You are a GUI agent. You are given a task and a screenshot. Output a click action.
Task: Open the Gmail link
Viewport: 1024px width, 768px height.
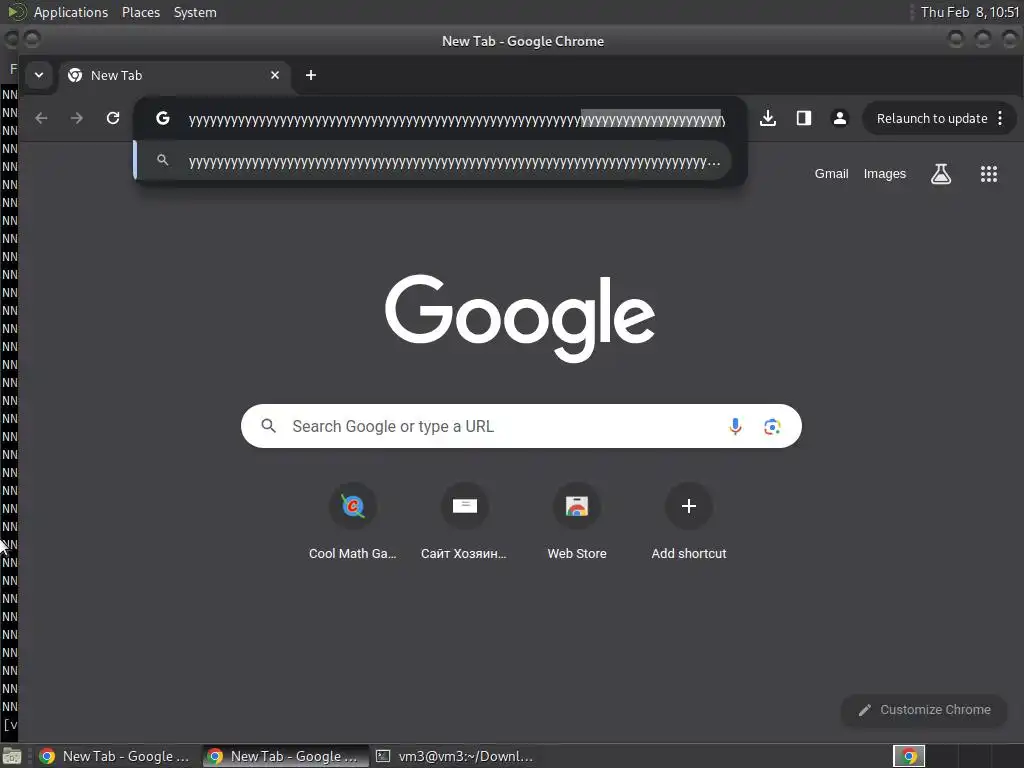pos(831,174)
